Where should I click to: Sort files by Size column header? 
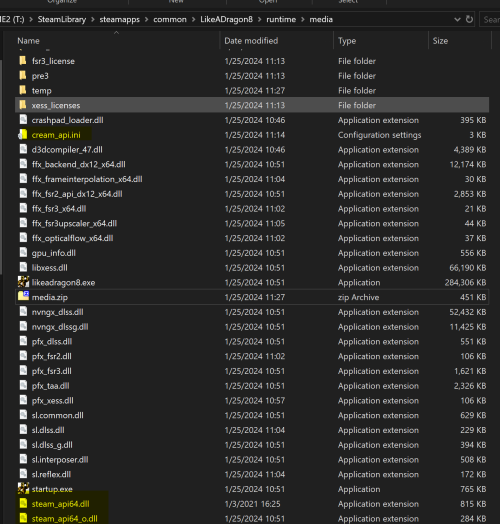(x=440, y=41)
